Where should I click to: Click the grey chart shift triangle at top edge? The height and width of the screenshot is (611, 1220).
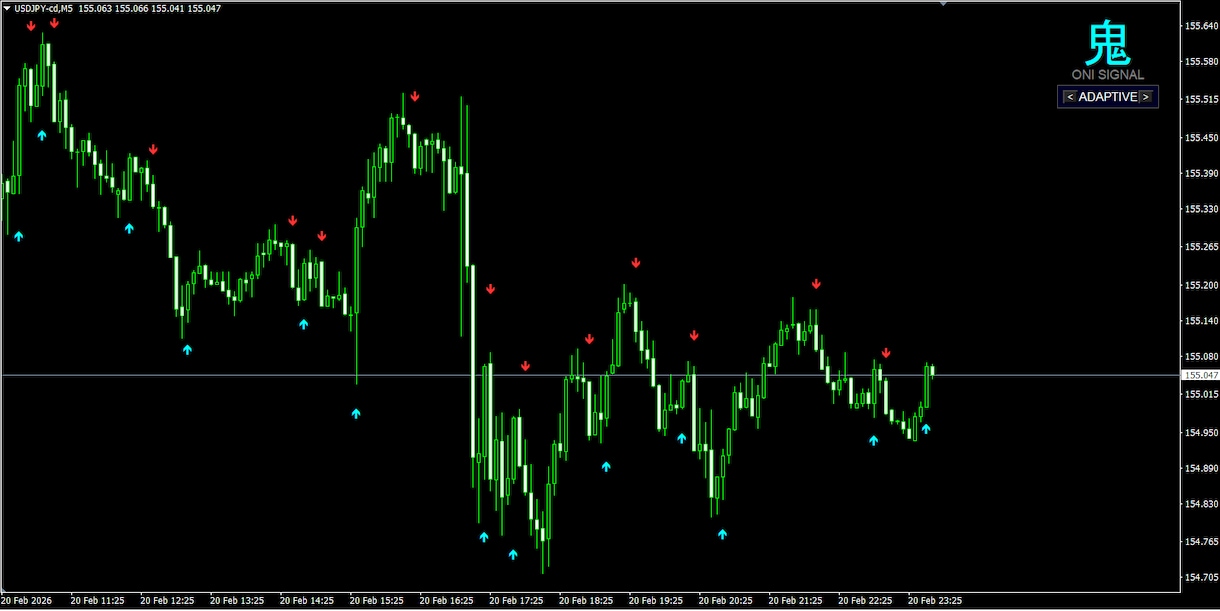942,4
